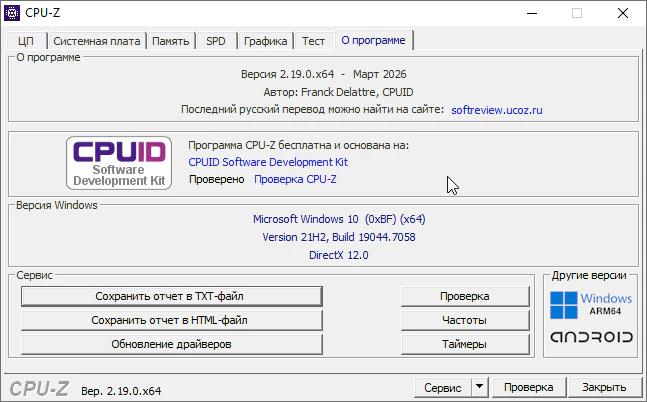Click the Windows ARM64 version icon
This screenshot has width=647, height=402.
point(591,303)
